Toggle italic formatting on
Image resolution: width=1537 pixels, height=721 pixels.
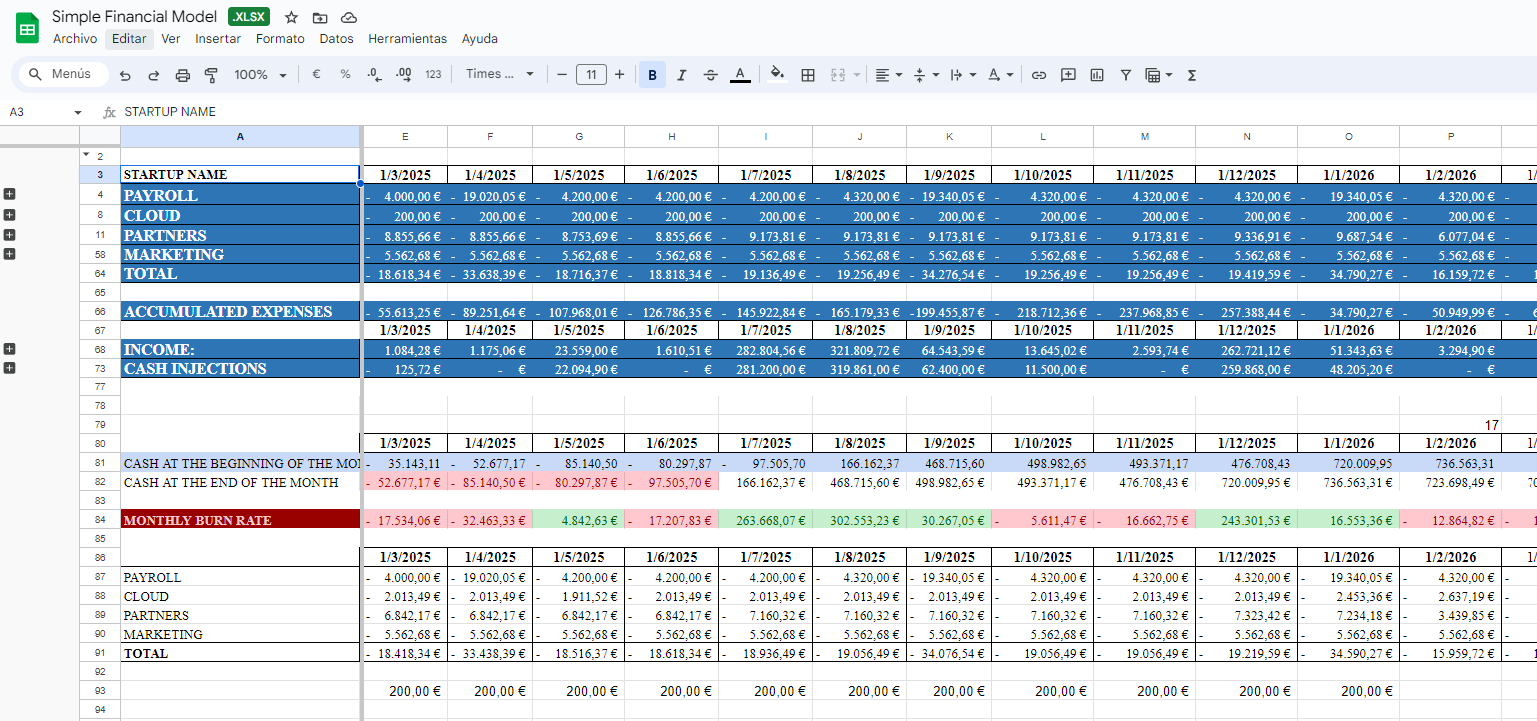point(681,74)
